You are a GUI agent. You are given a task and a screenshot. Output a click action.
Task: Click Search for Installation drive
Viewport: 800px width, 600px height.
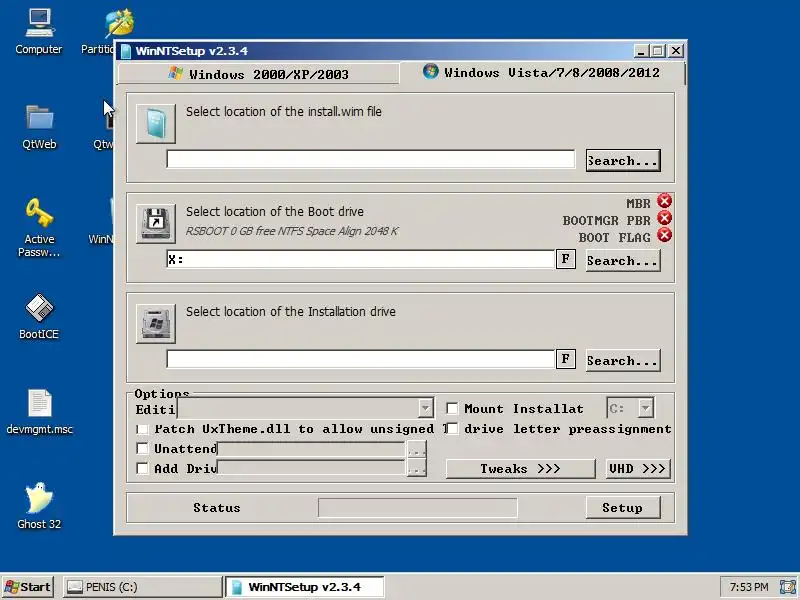[x=623, y=361]
